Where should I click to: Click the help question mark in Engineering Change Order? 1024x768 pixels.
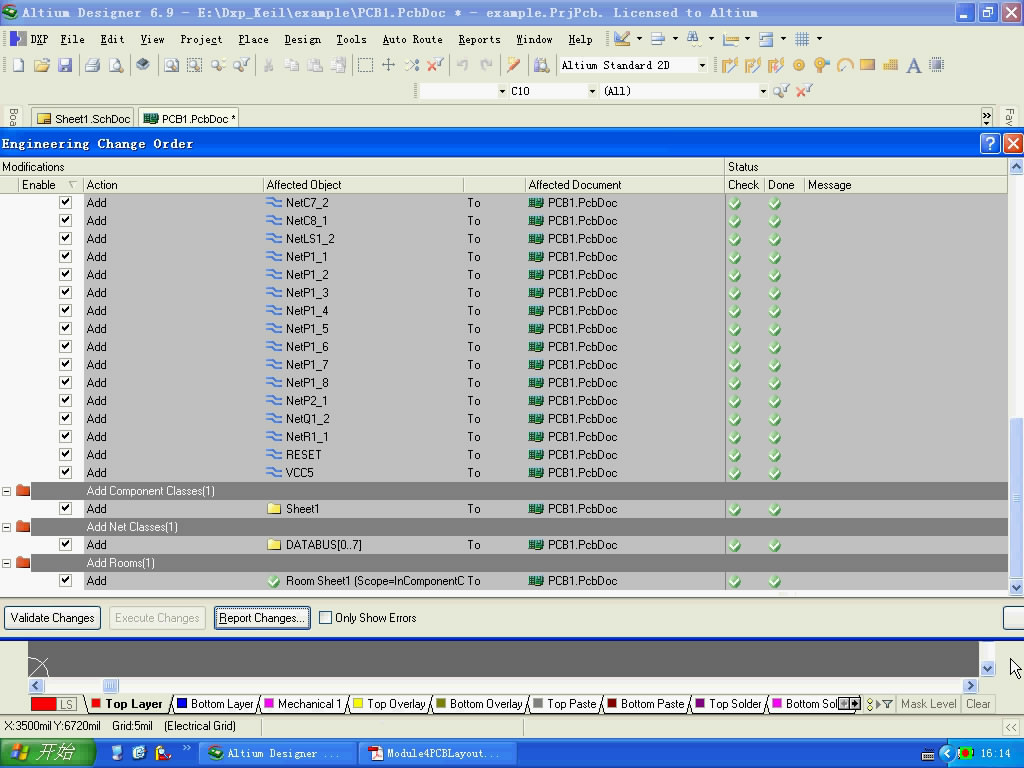tap(990, 143)
